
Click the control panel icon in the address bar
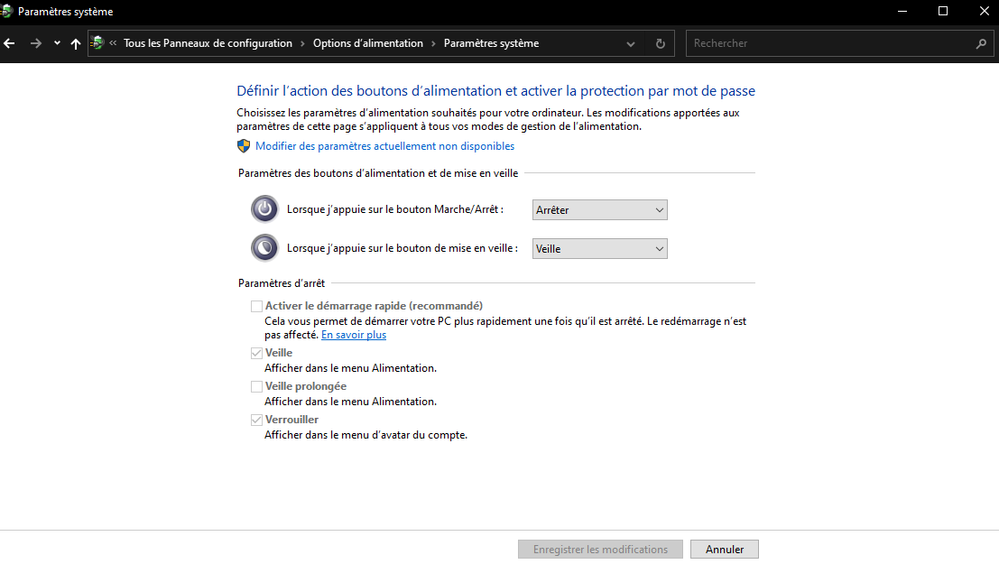(97, 43)
